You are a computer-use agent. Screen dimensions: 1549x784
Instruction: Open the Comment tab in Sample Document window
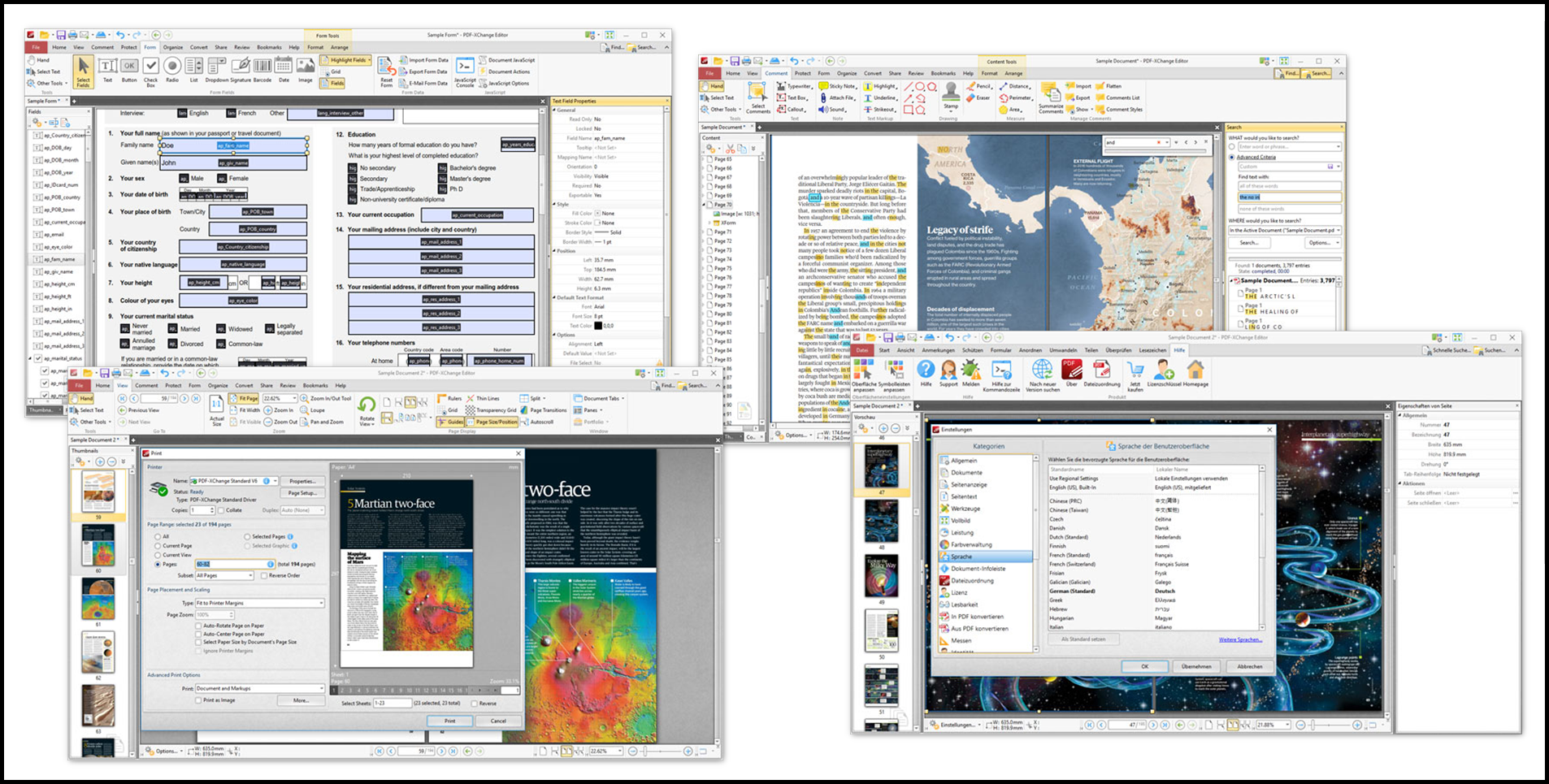(776, 73)
